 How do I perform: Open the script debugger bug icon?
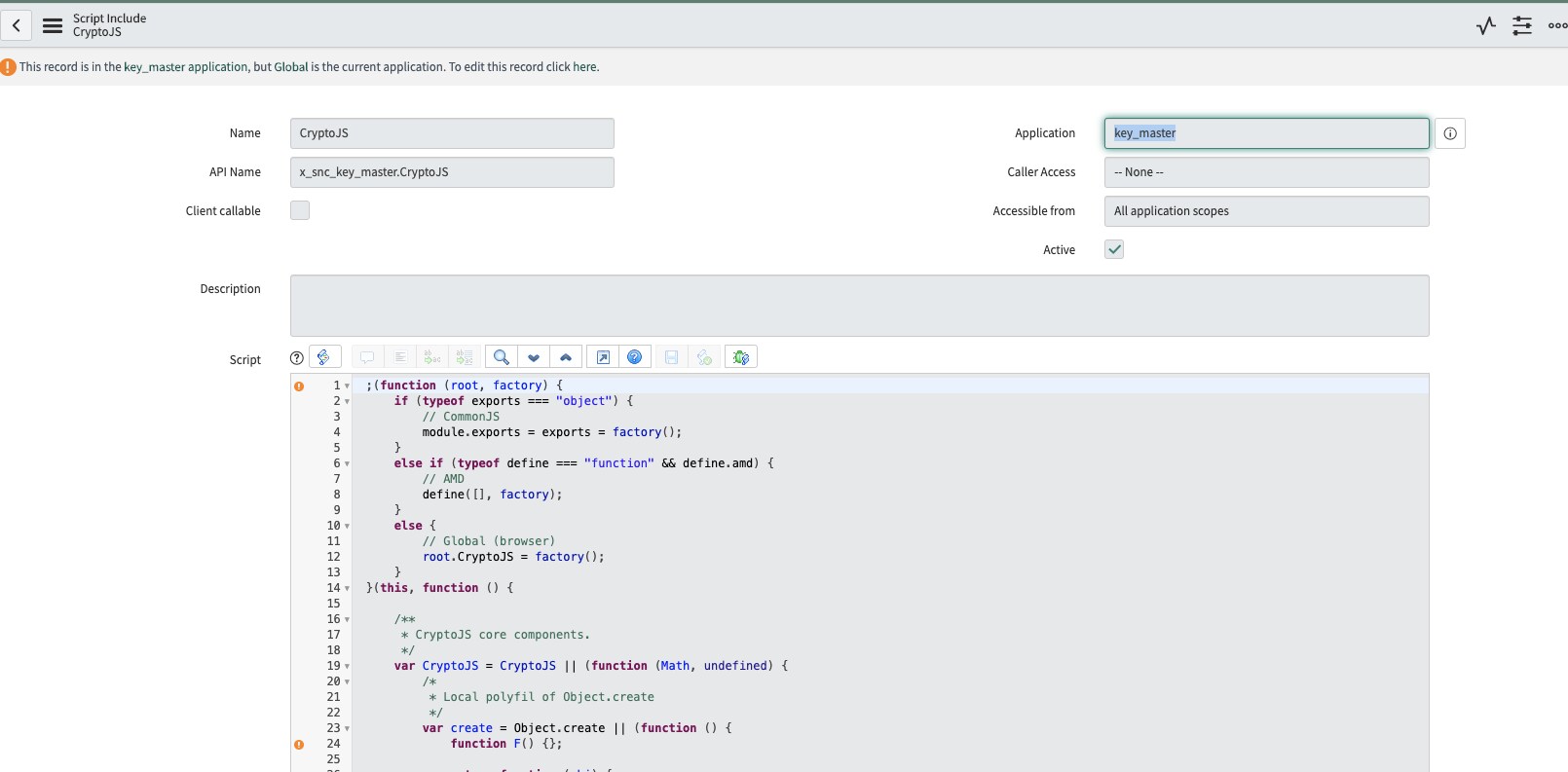click(741, 357)
